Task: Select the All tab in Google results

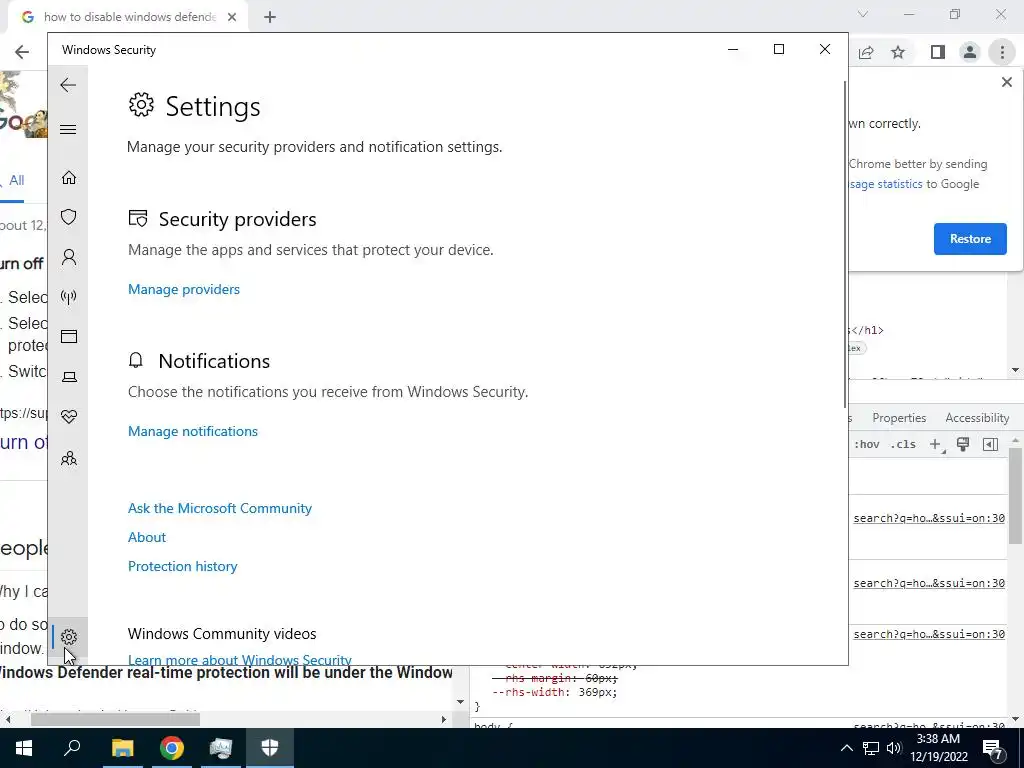Action: coord(16,180)
